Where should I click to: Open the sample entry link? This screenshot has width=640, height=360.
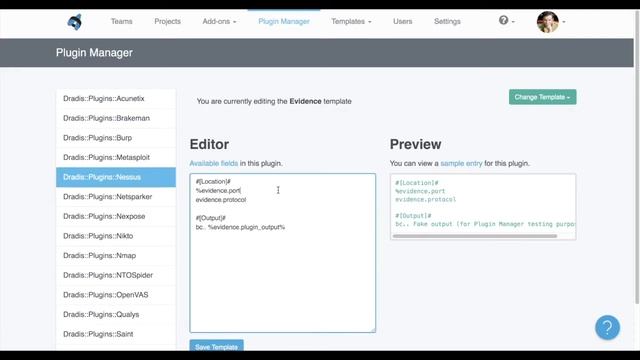[x=461, y=163]
